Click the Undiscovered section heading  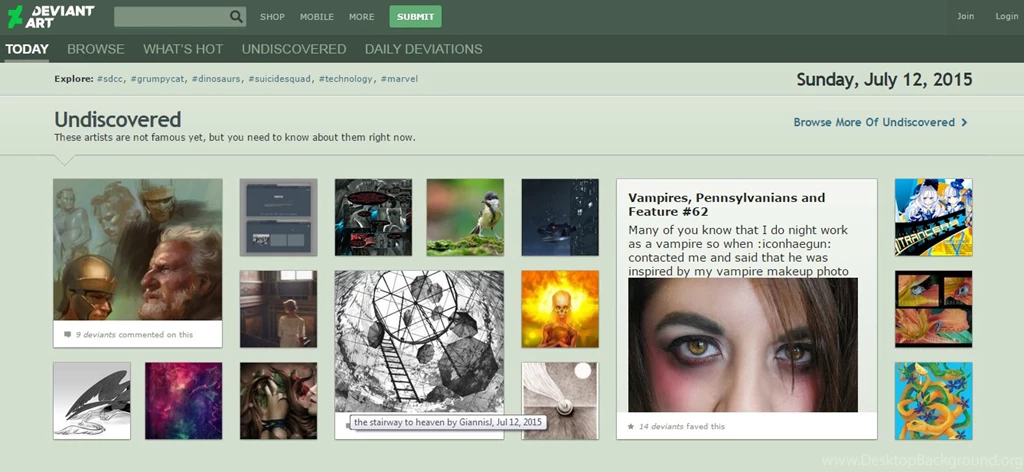point(118,119)
